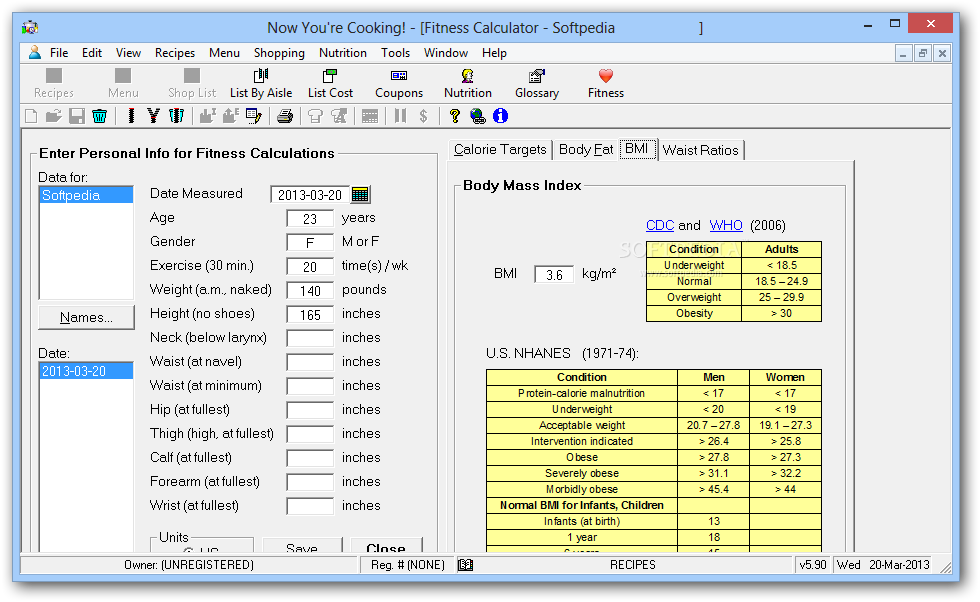Click the empty Neck measurement field

click(310, 339)
